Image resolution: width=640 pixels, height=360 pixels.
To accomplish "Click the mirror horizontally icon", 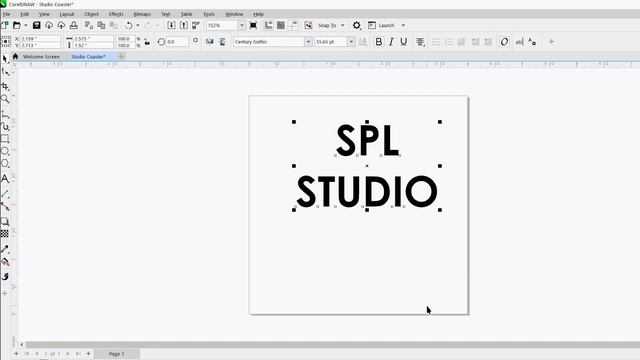I will coord(209,42).
